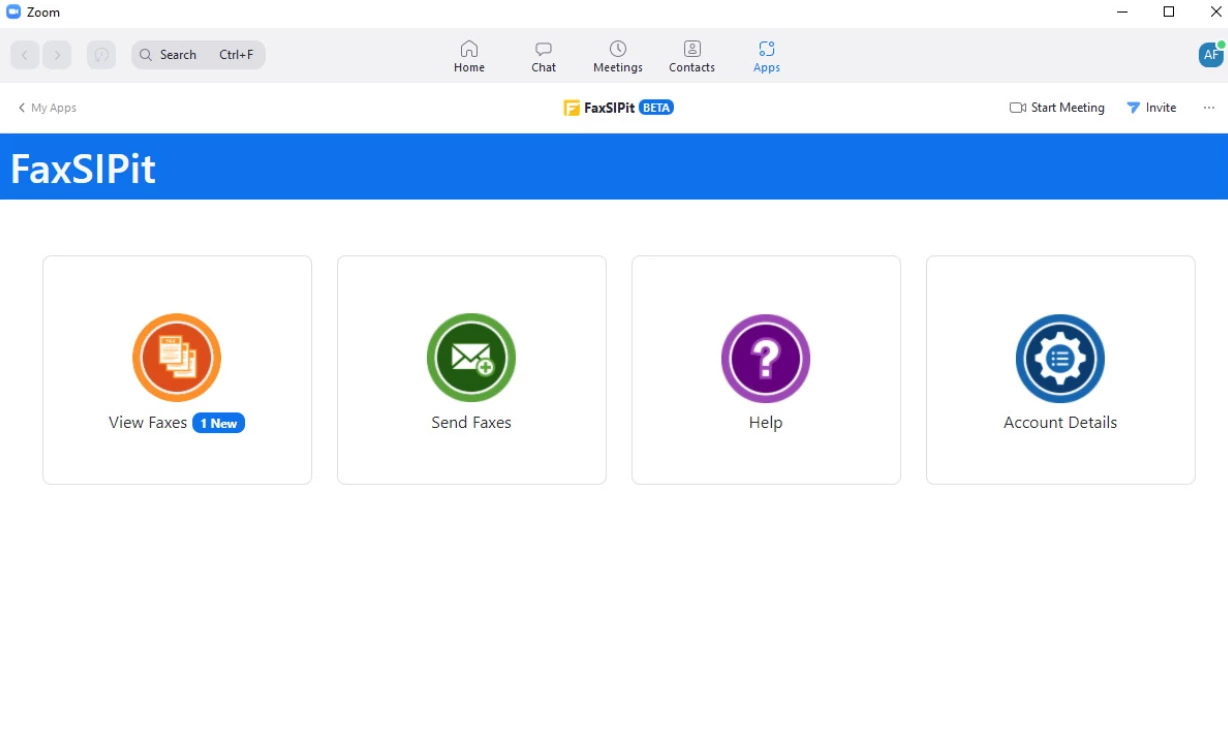Close the Zoom window
The height and width of the screenshot is (732, 1228).
coord(1215,12)
